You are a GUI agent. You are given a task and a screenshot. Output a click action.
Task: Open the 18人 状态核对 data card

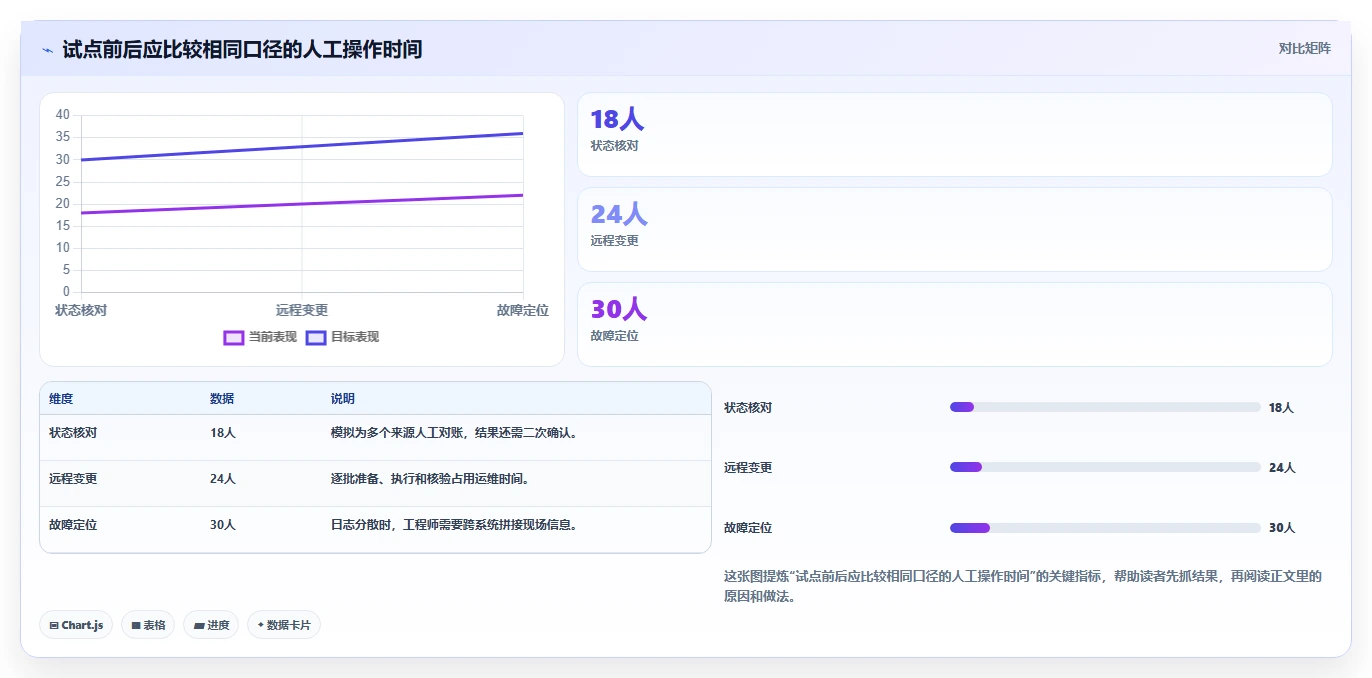click(x=955, y=135)
